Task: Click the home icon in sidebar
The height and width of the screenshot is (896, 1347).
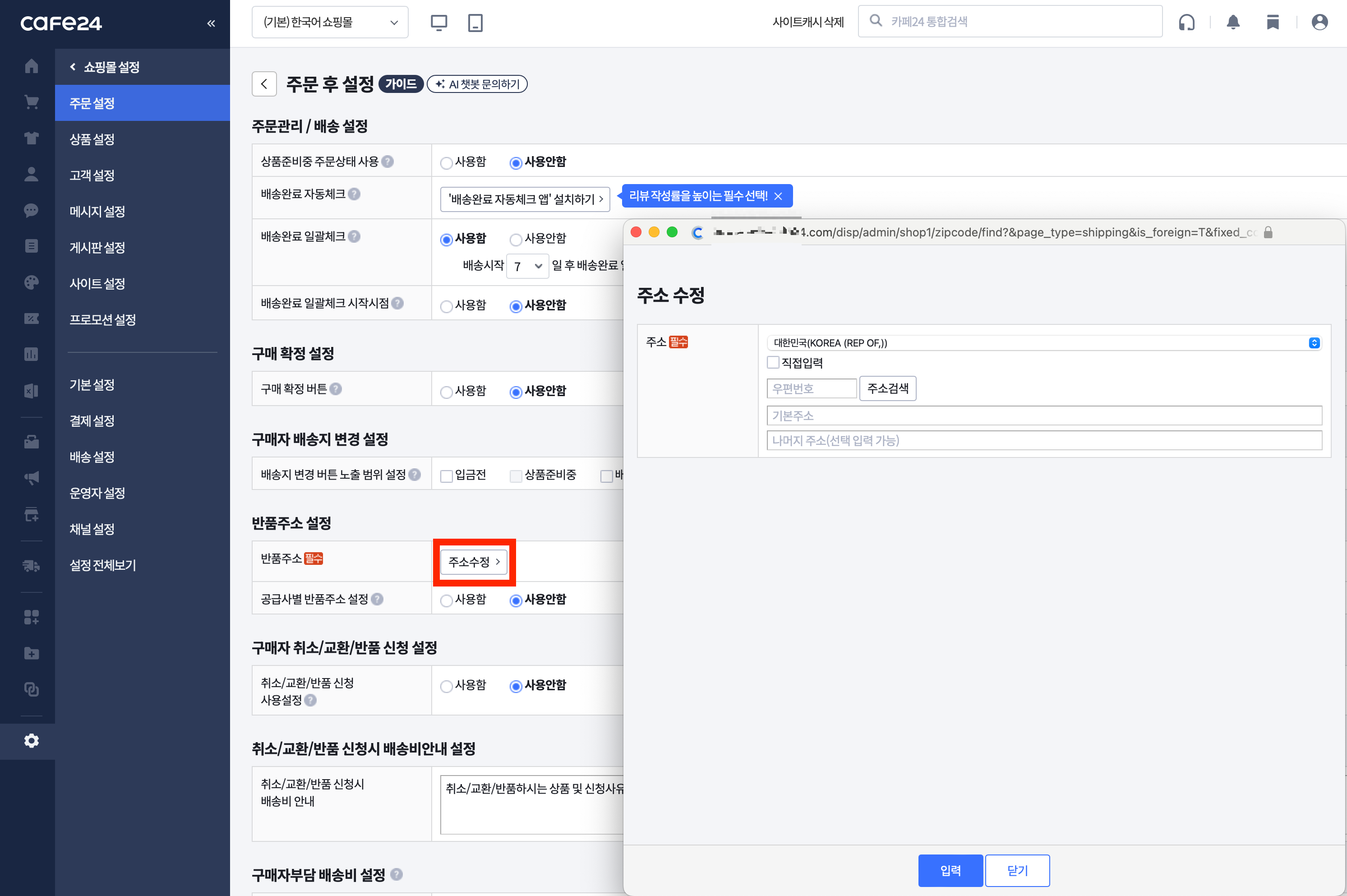Action: [x=32, y=66]
